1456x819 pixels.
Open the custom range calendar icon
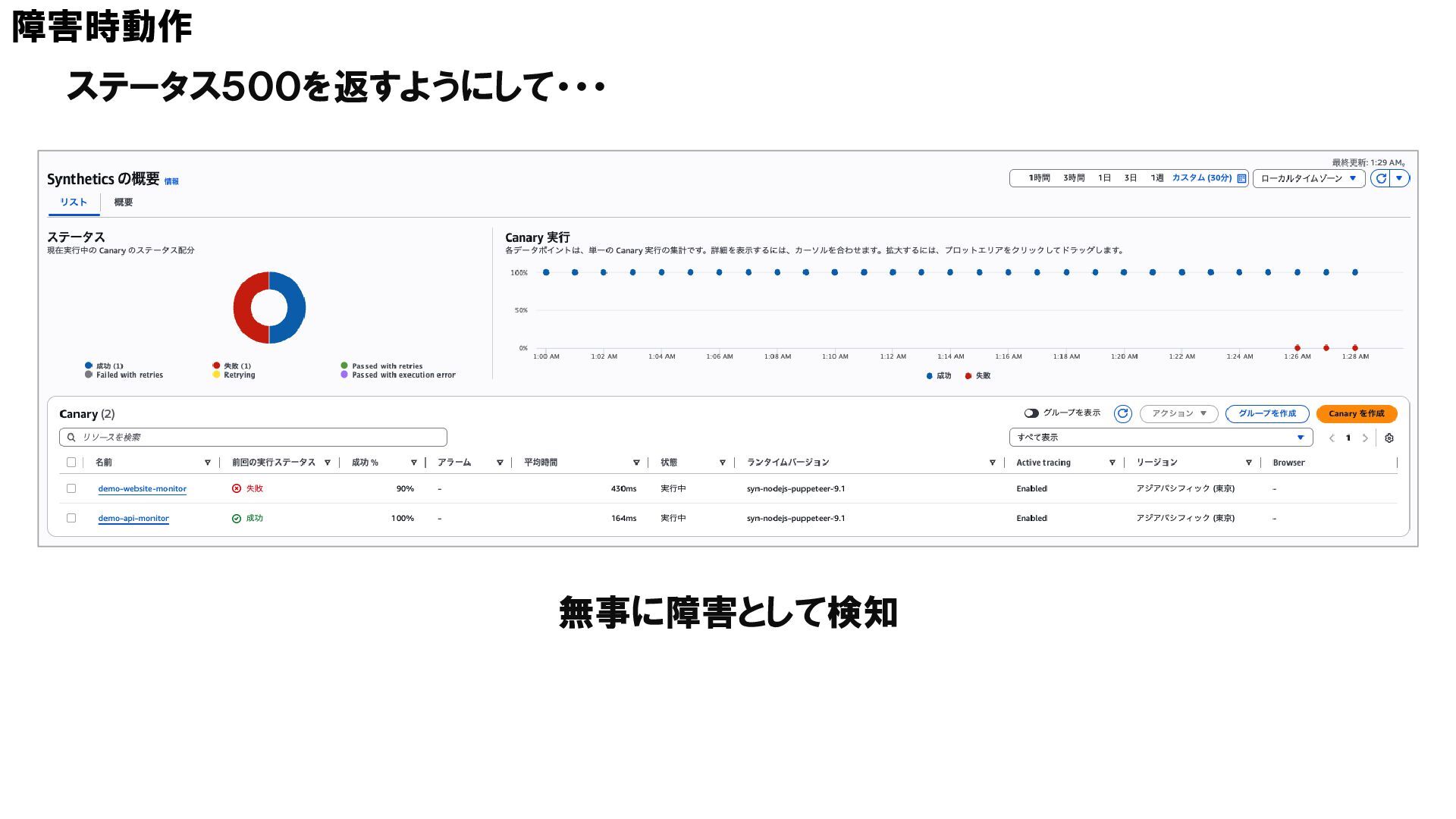pyautogui.click(x=1241, y=178)
